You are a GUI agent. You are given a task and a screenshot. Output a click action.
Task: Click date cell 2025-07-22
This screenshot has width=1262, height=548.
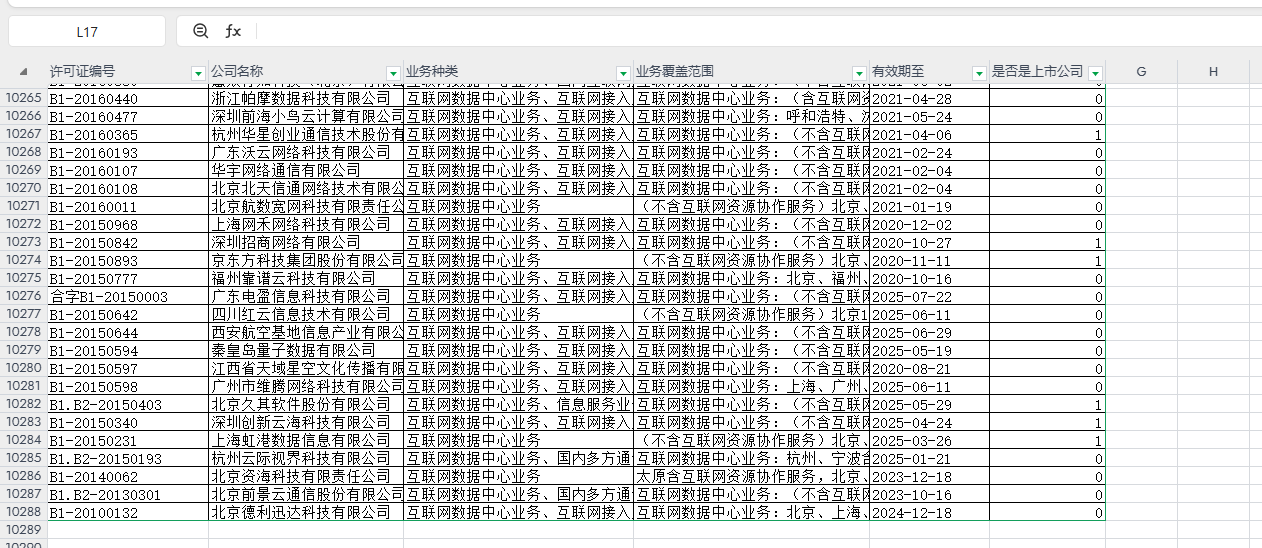[x=929, y=297]
